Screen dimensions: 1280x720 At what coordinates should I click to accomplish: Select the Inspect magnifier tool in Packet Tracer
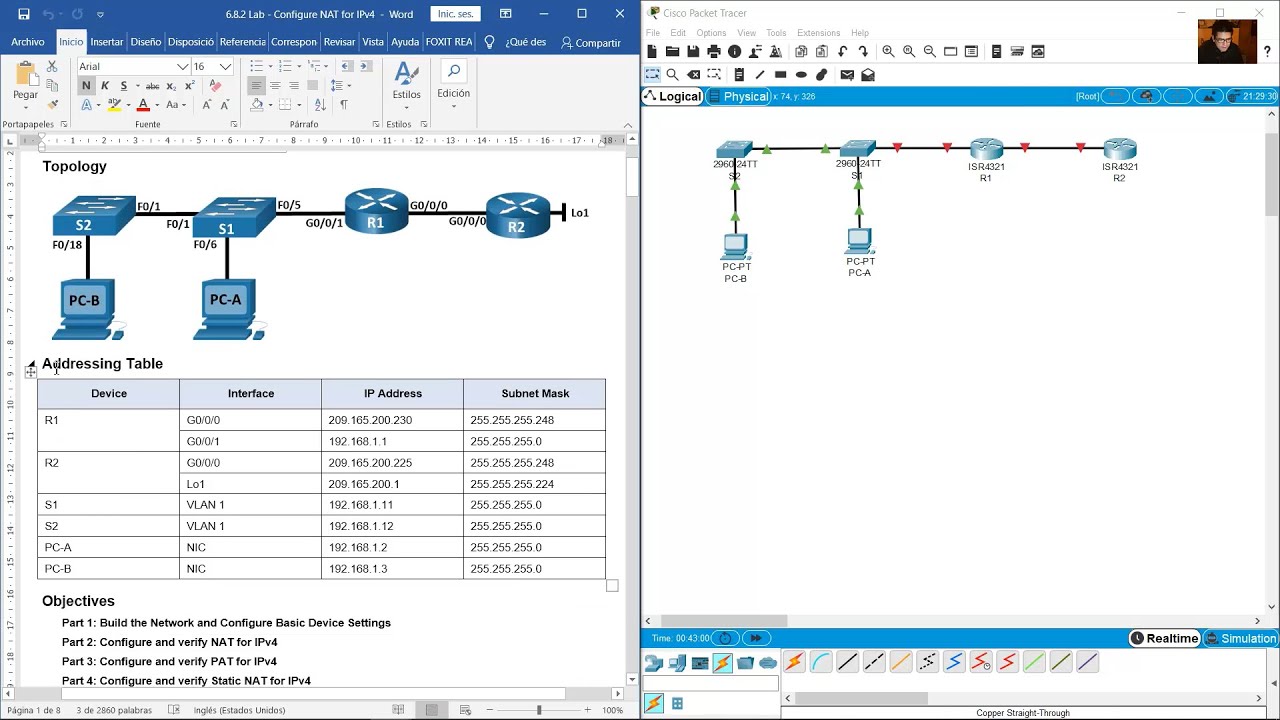coord(673,75)
